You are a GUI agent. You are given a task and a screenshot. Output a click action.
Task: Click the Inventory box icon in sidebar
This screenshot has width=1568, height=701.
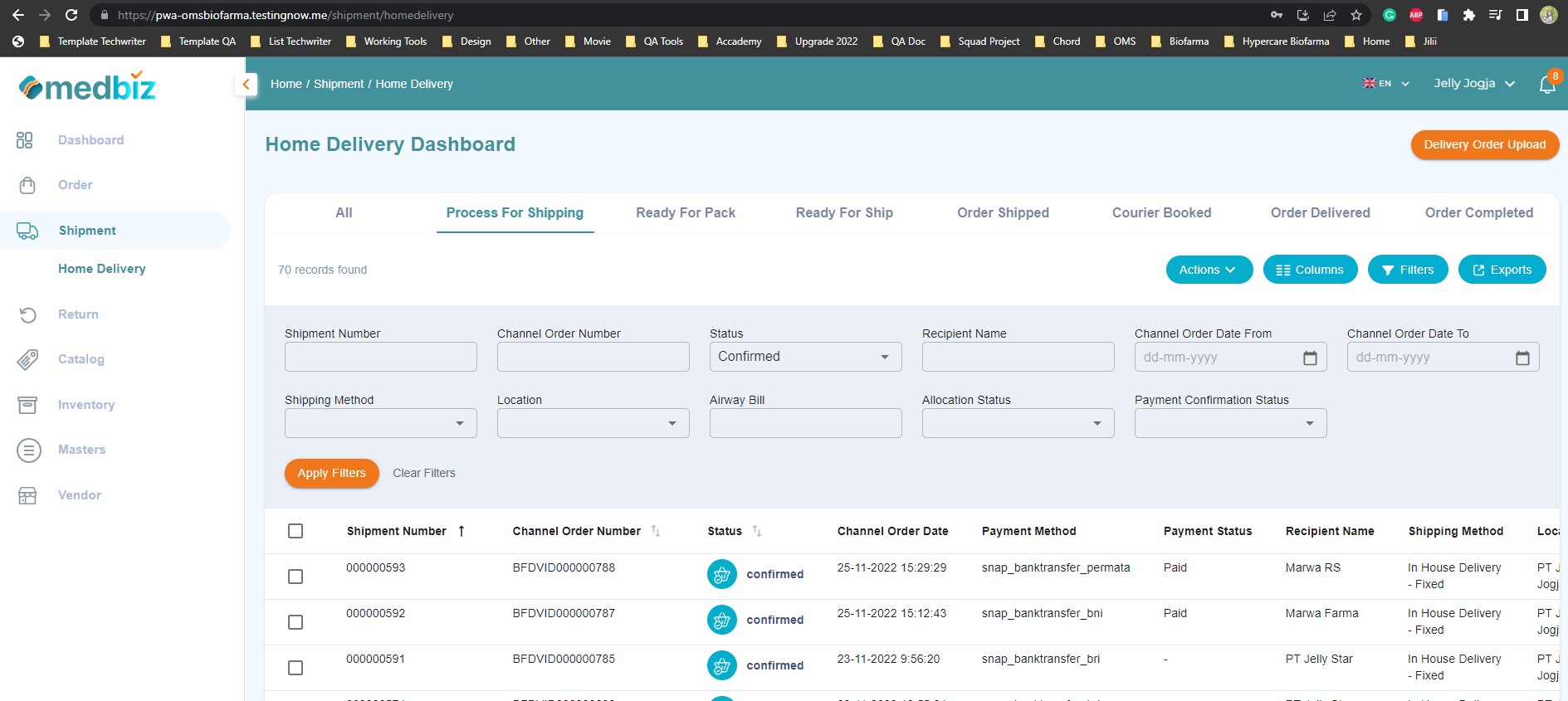[x=27, y=405]
